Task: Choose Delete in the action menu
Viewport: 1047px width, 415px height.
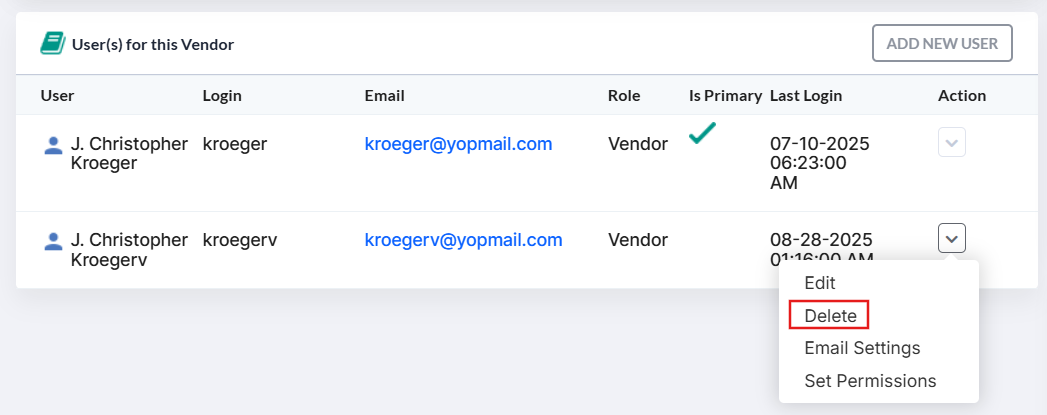Action: [x=830, y=316]
